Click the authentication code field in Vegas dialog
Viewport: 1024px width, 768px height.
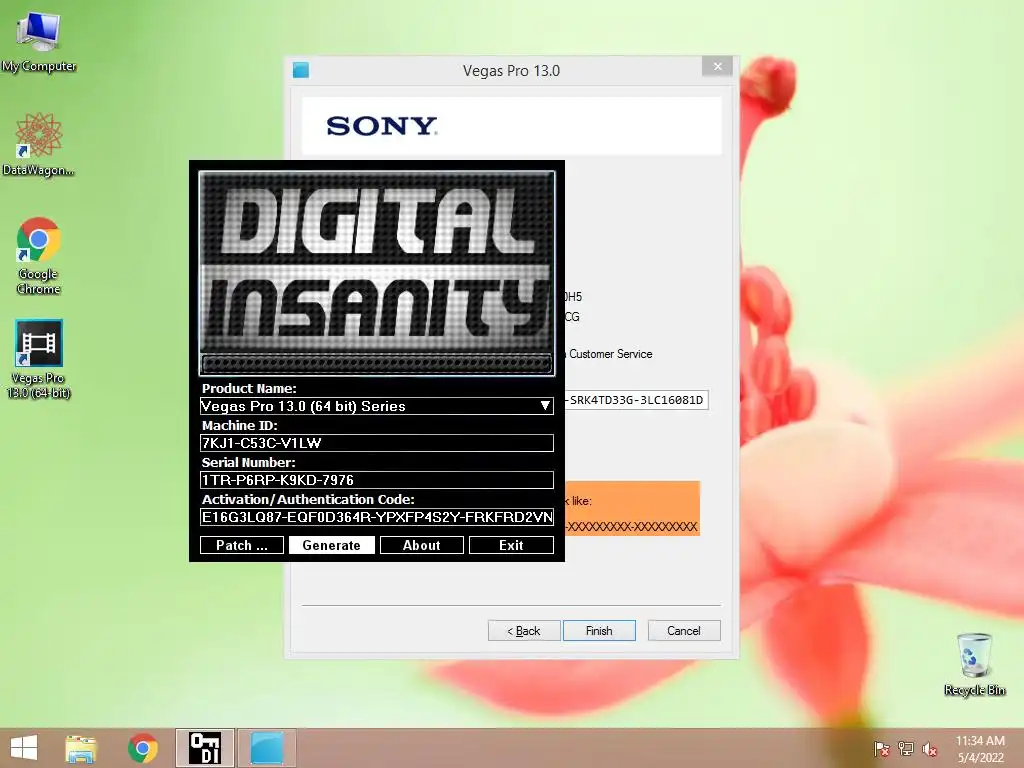pyautogui.click(x=637, y=400)
